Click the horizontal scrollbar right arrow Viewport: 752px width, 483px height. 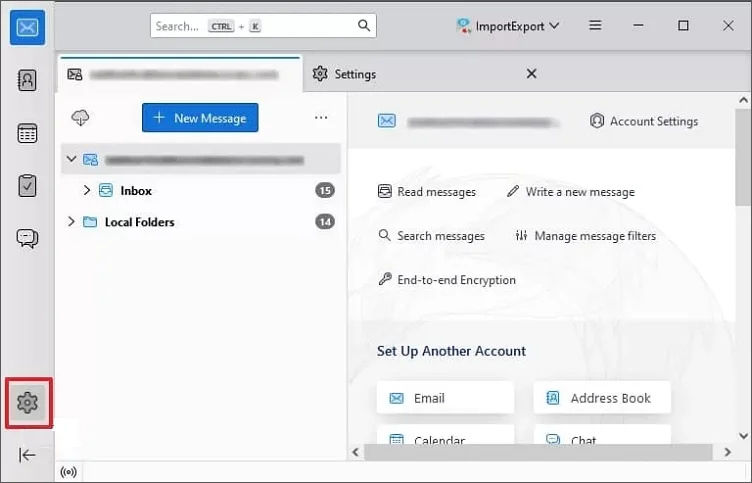[x=728, y=452]
